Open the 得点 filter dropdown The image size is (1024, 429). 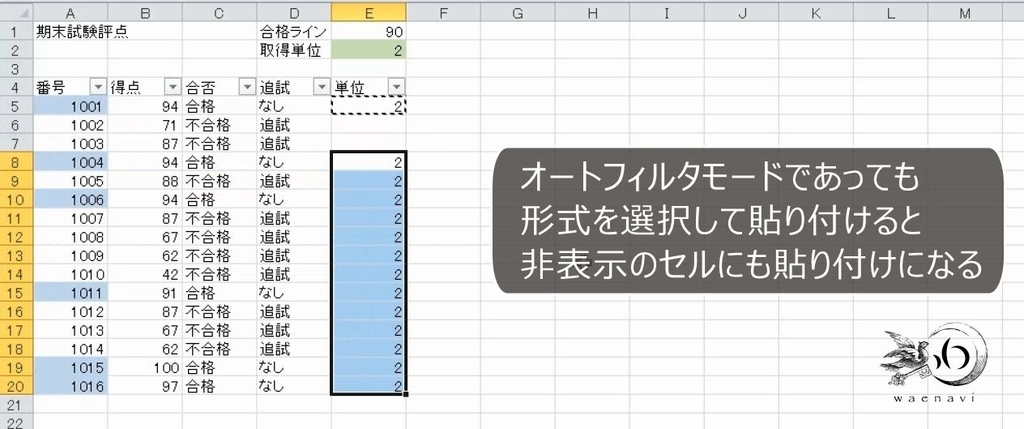pos(172,87)
